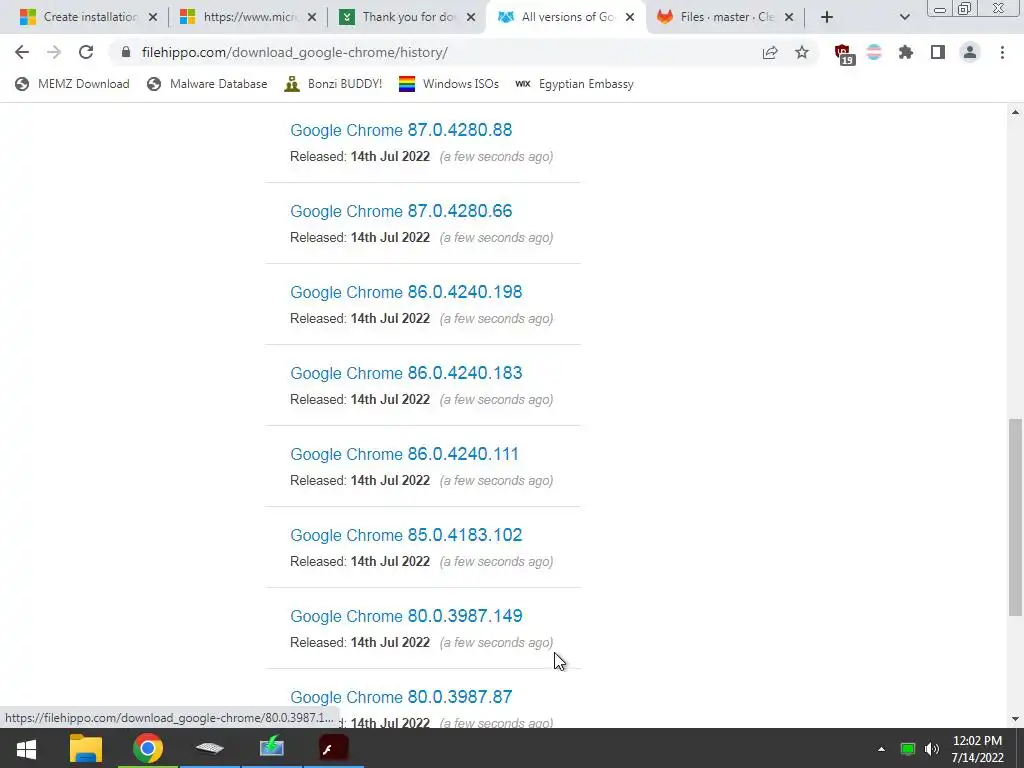
Task: Close the 'Create installation' tab
Action: 153,17
